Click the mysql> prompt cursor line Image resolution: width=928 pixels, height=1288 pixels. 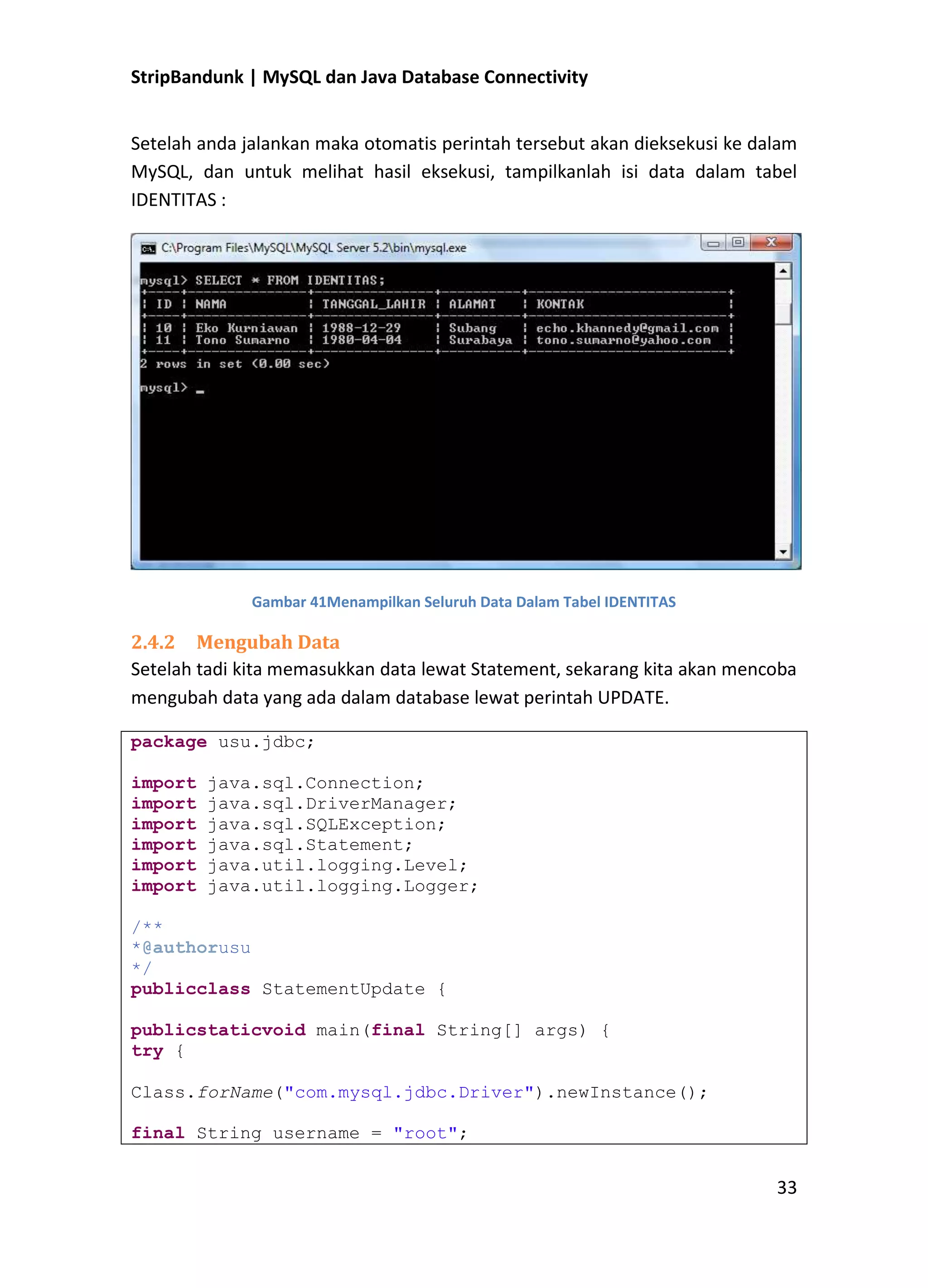[x=172, y=388]
